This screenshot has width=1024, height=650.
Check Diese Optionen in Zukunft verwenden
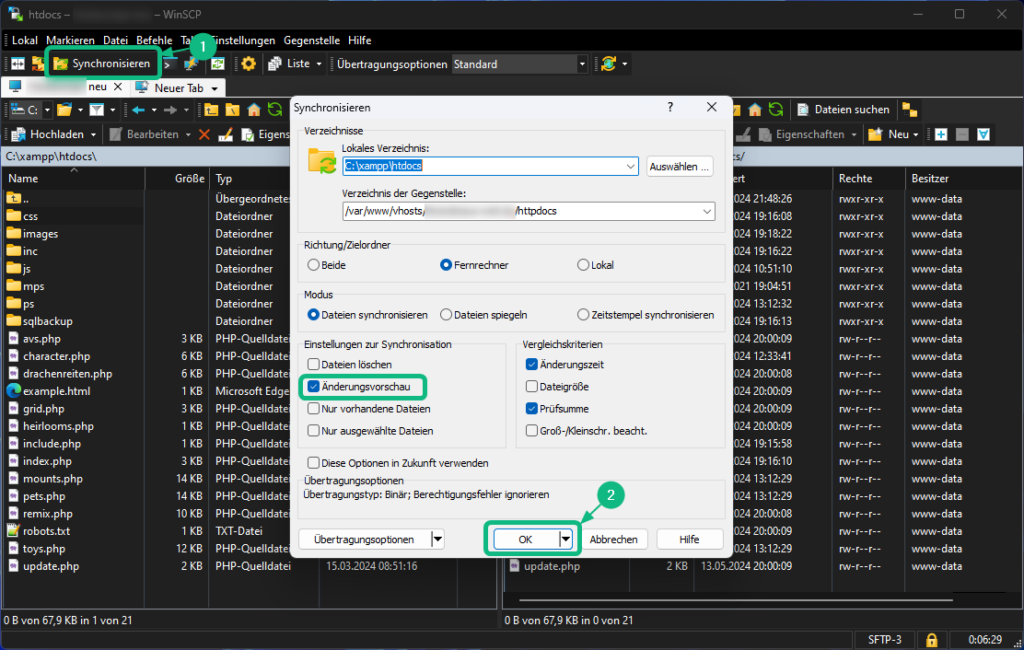(x=313, y=463)
